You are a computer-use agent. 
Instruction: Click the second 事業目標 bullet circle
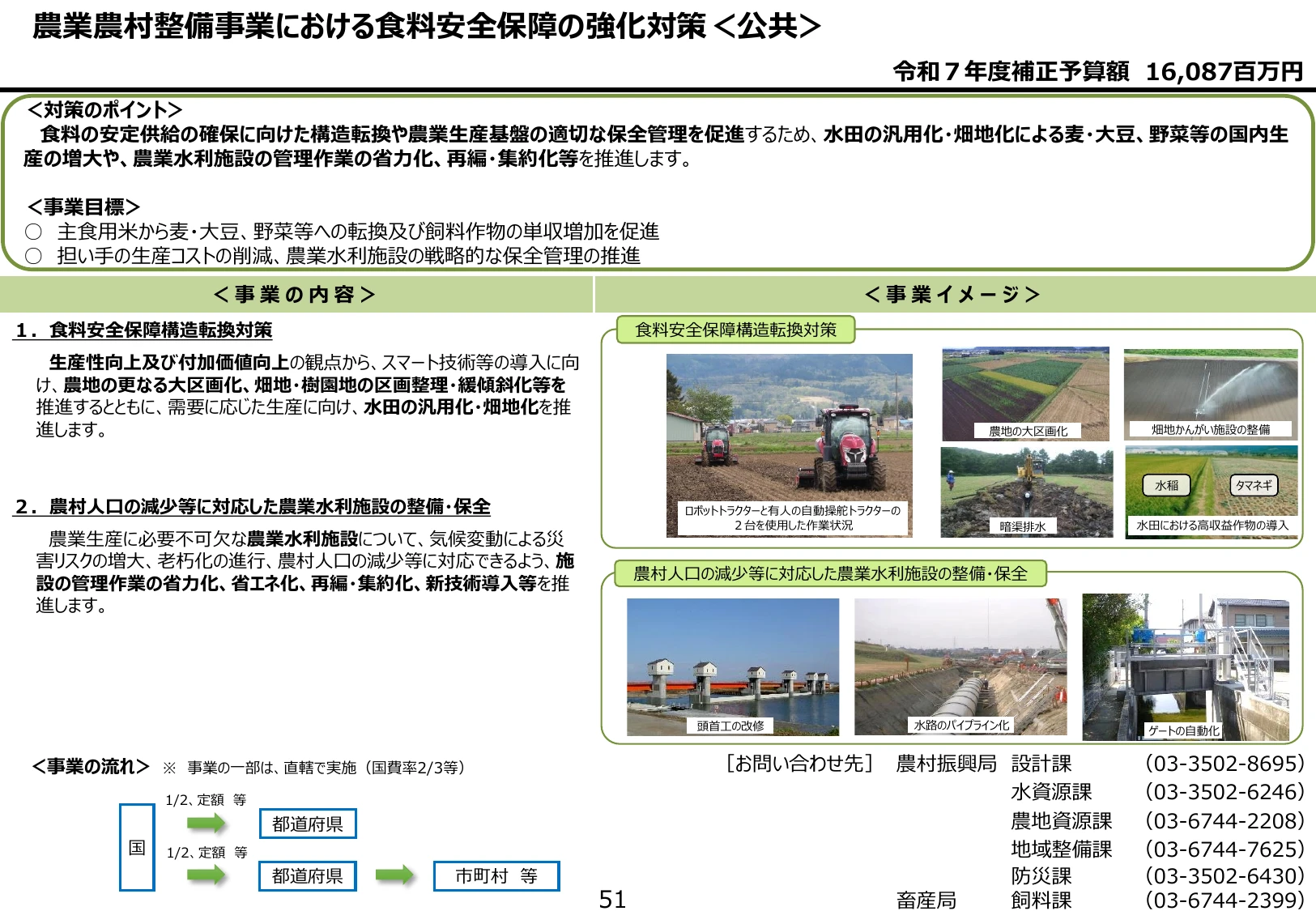33,257
